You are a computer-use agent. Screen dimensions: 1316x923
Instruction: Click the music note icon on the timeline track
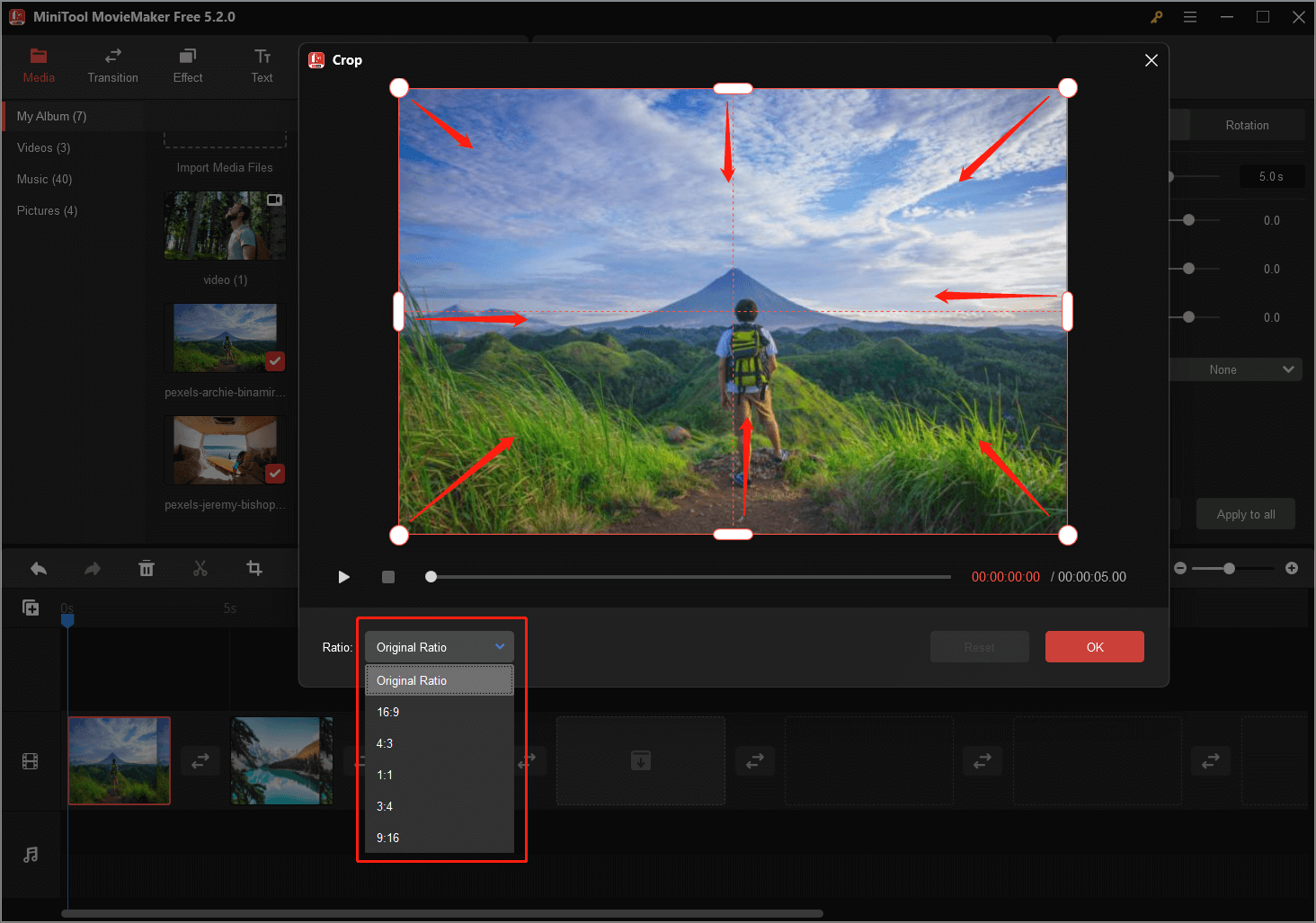[x=31, y=854]
